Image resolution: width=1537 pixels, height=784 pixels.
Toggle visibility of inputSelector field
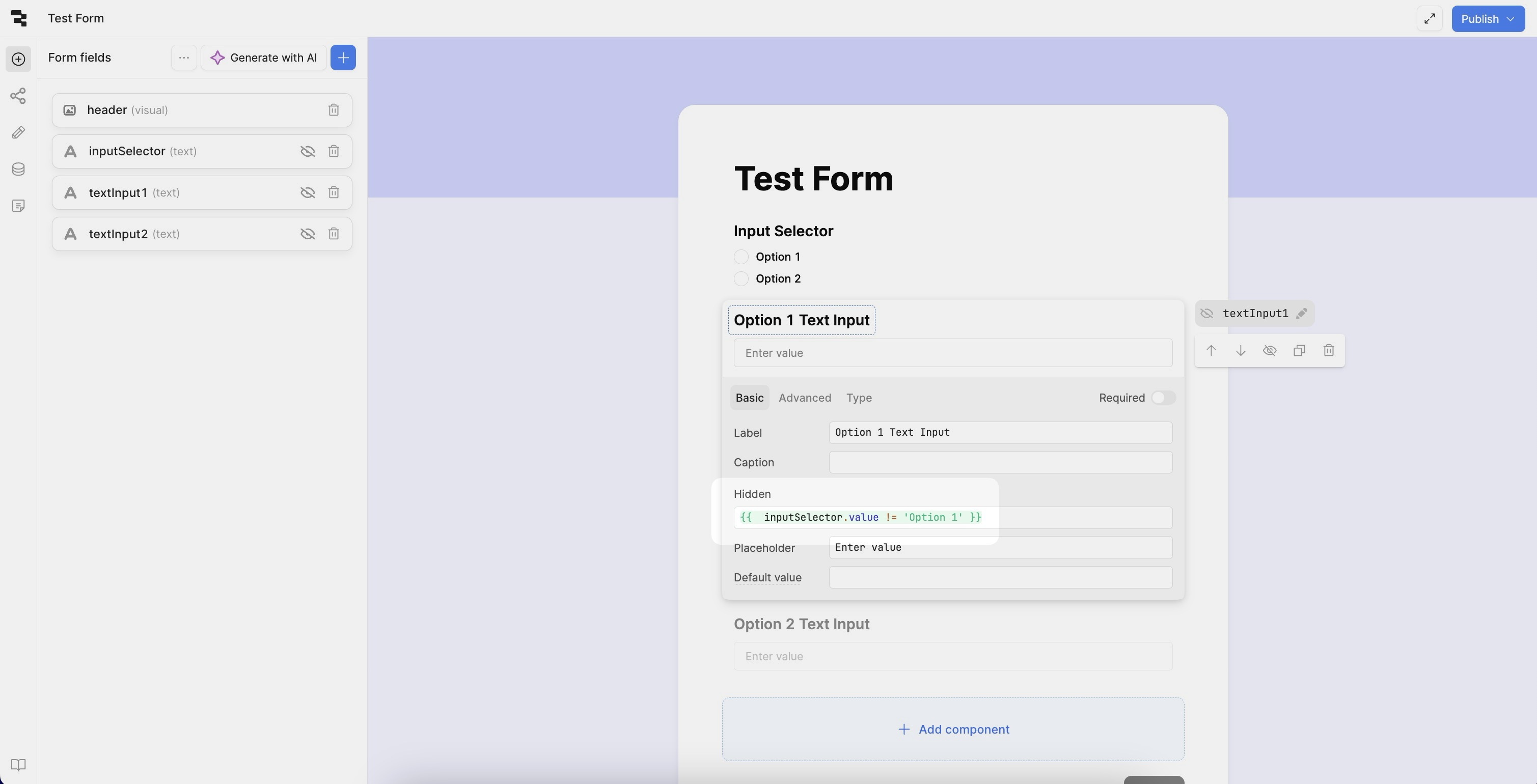click(307, 152)
